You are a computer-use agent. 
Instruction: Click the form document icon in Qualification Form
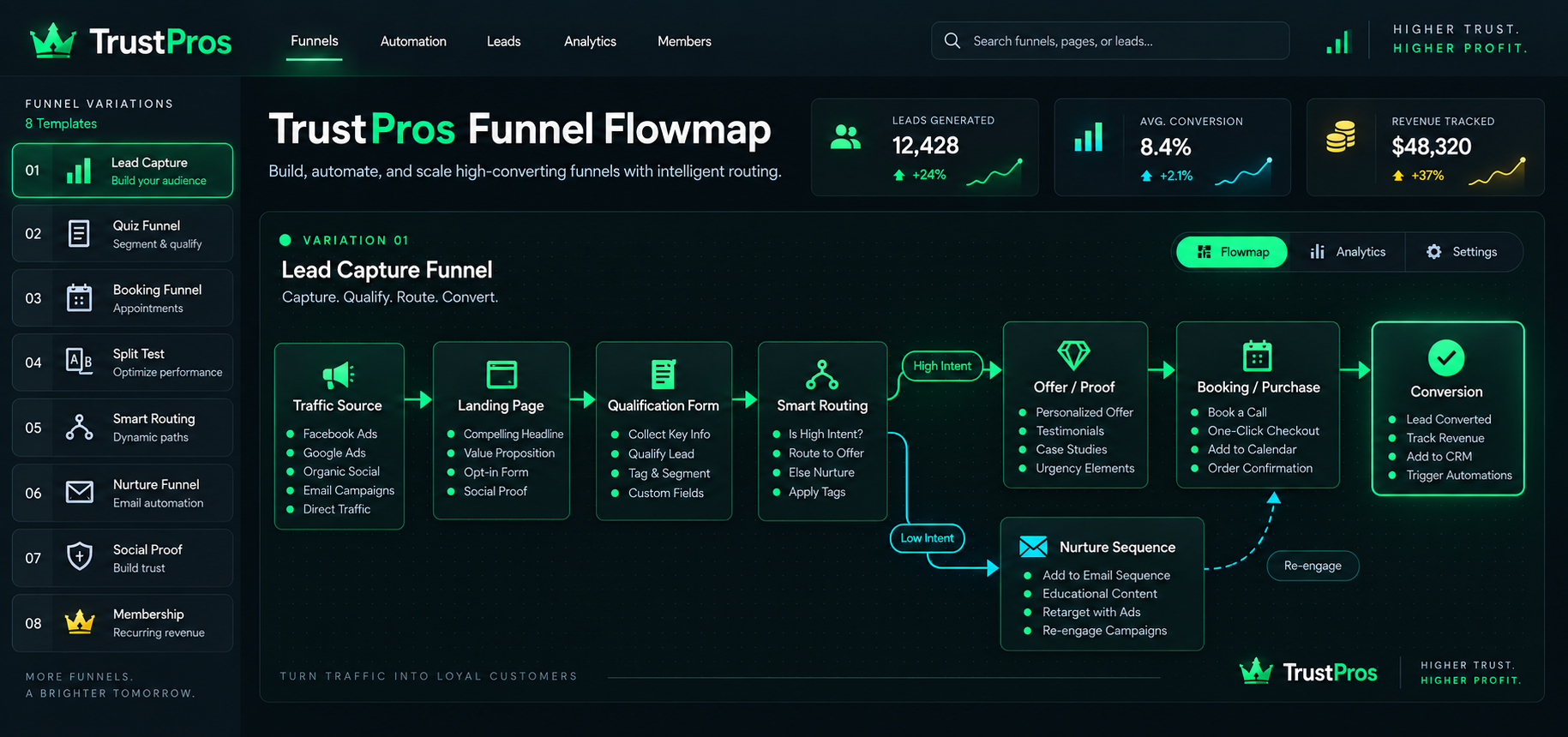coord(664,374)
